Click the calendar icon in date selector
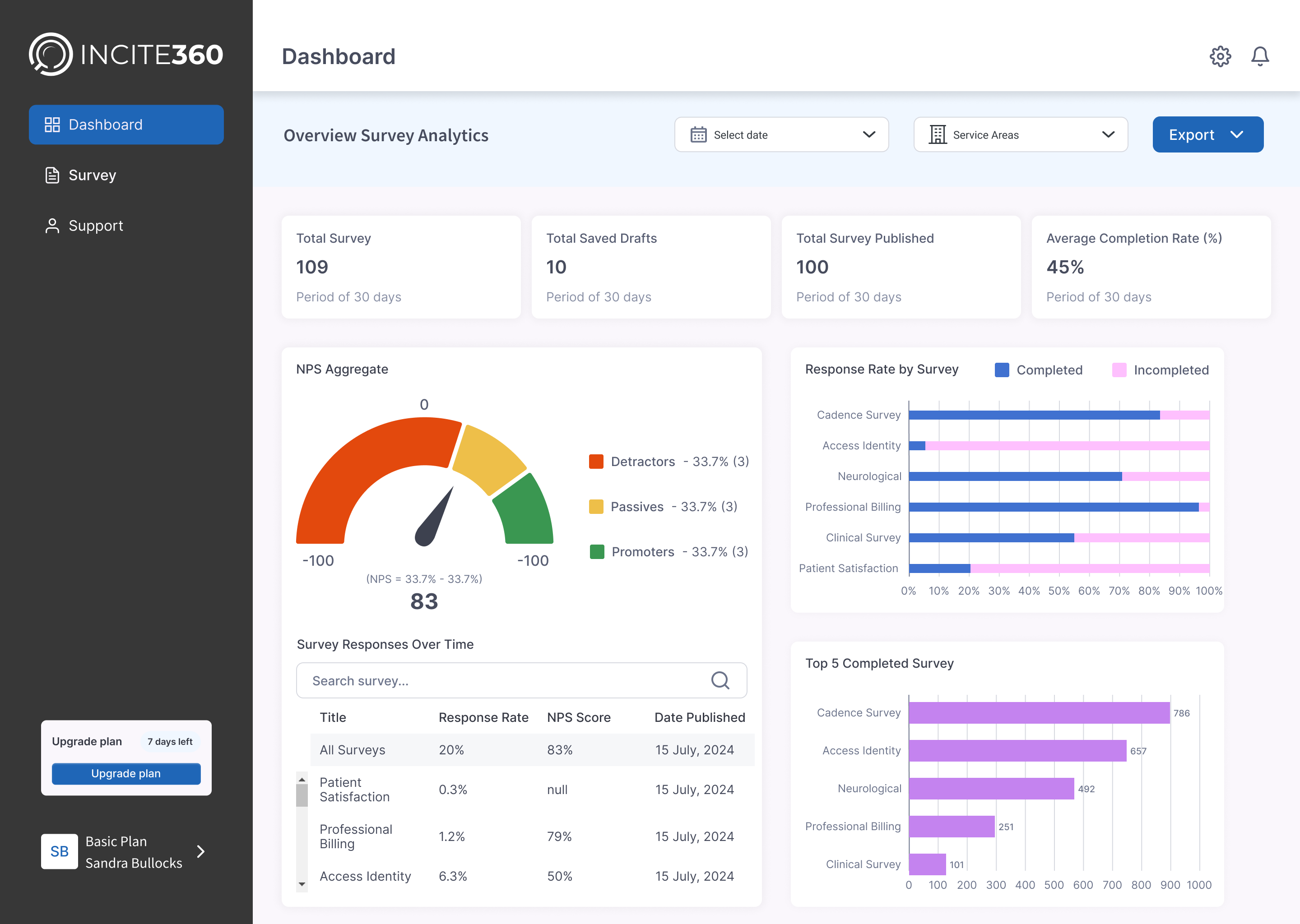This screenshot has height=924, width=1300. click(698, 135)
